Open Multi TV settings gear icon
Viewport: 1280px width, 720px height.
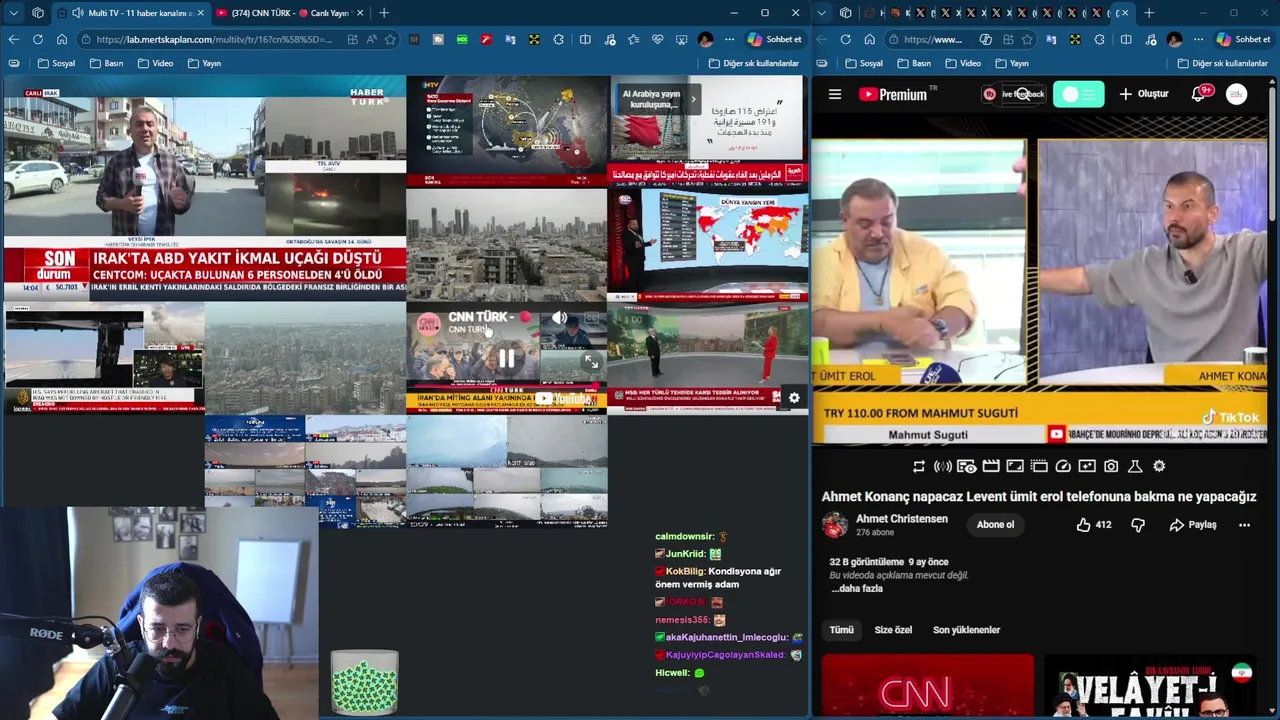794,398
